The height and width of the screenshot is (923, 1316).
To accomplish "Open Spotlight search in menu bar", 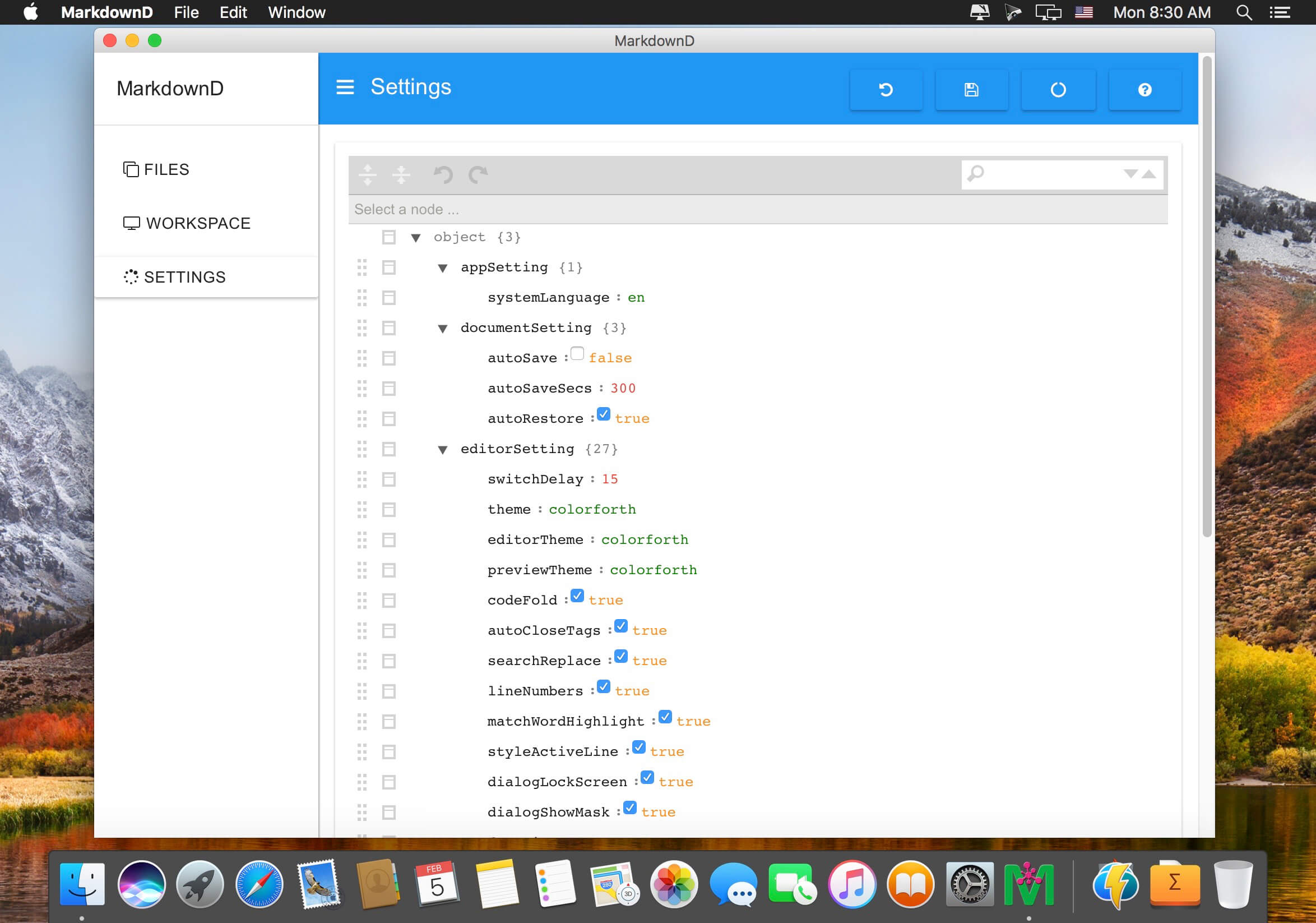I will point(1243,12).
